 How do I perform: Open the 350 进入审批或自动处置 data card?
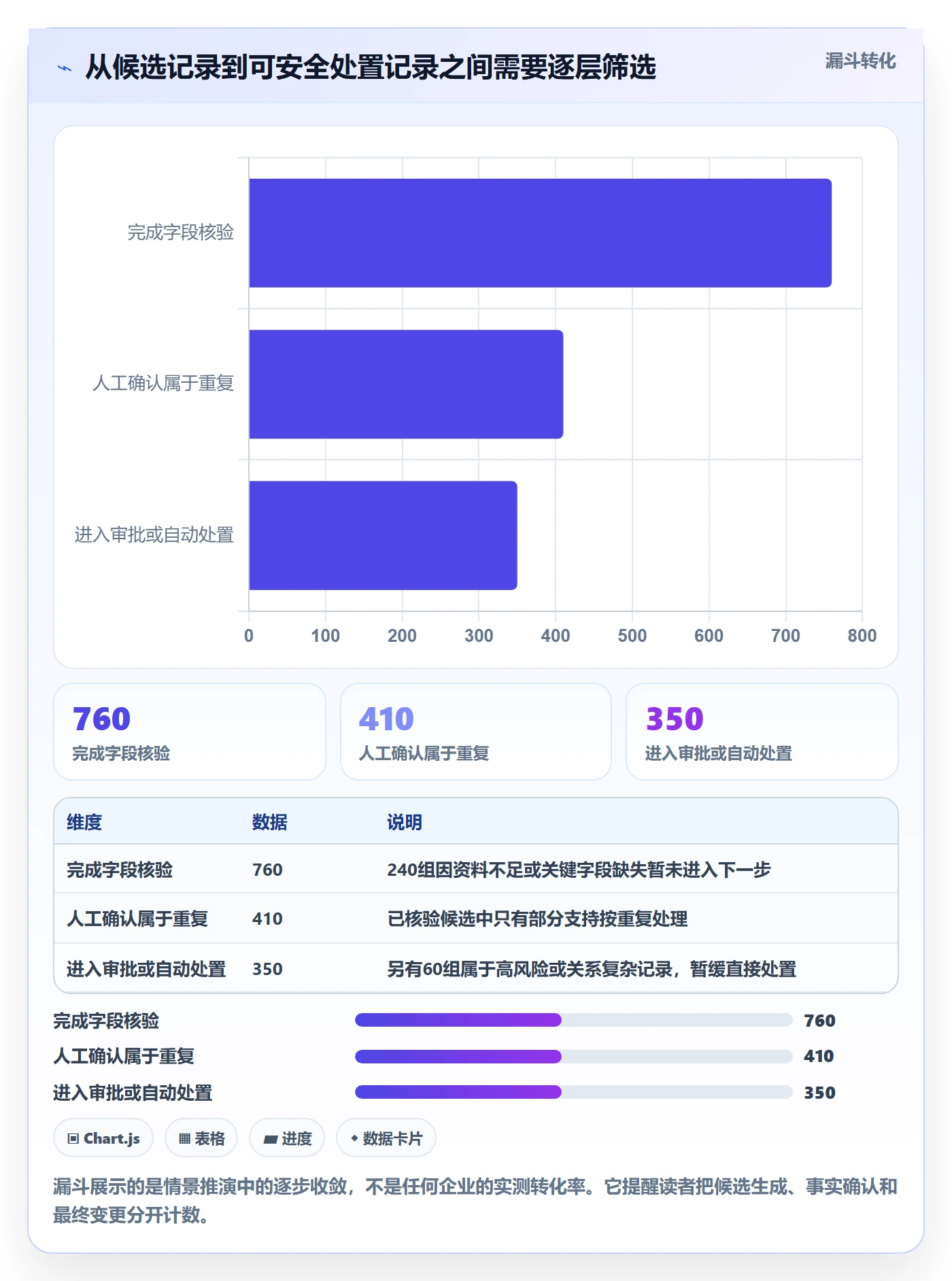point(762,732)
